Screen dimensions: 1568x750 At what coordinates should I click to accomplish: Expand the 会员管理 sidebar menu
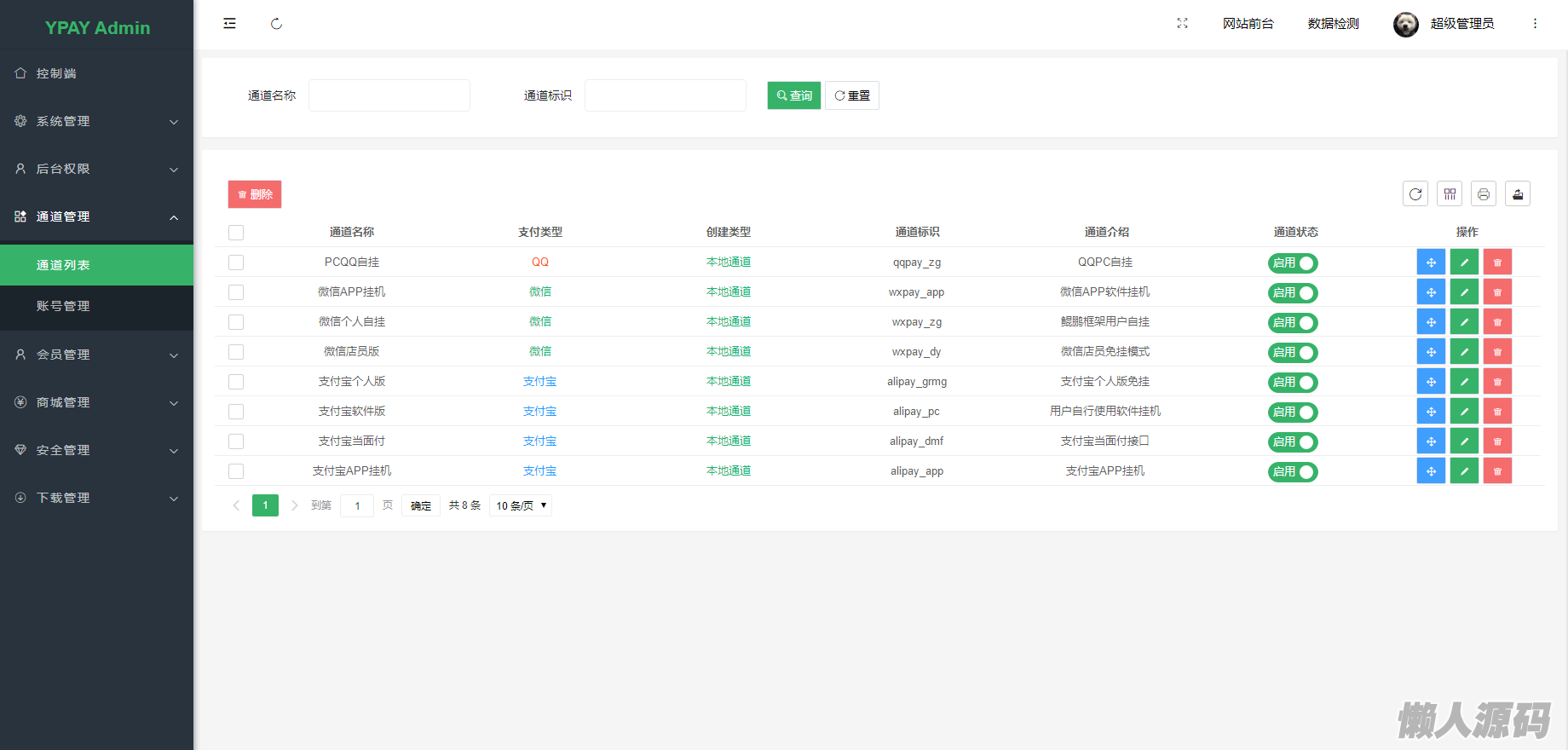coord(96,355)
